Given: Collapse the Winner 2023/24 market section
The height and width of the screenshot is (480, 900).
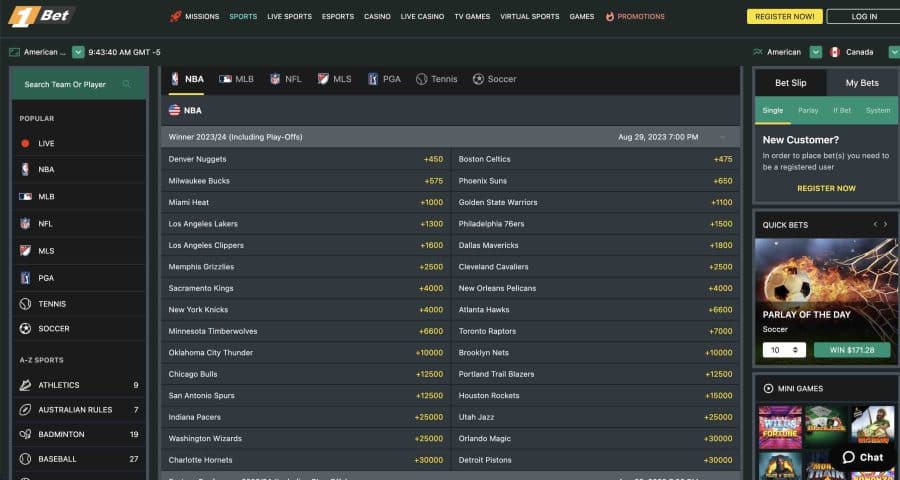Looking at the screenshot, I should (723, 137).
